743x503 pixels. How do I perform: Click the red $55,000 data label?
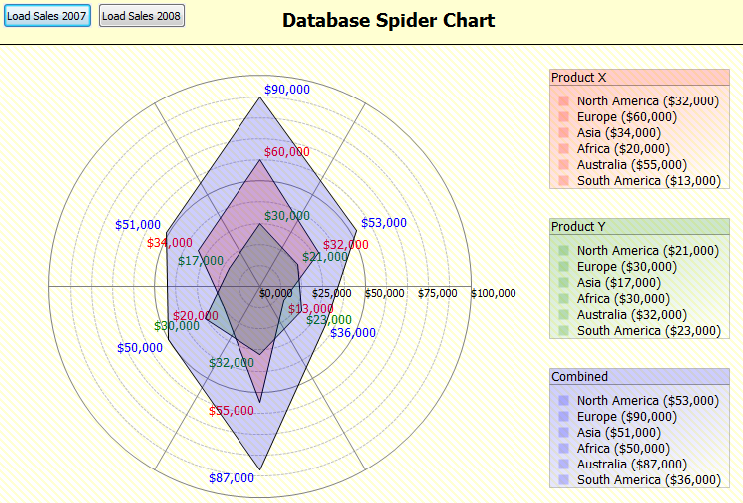(232, 411)
